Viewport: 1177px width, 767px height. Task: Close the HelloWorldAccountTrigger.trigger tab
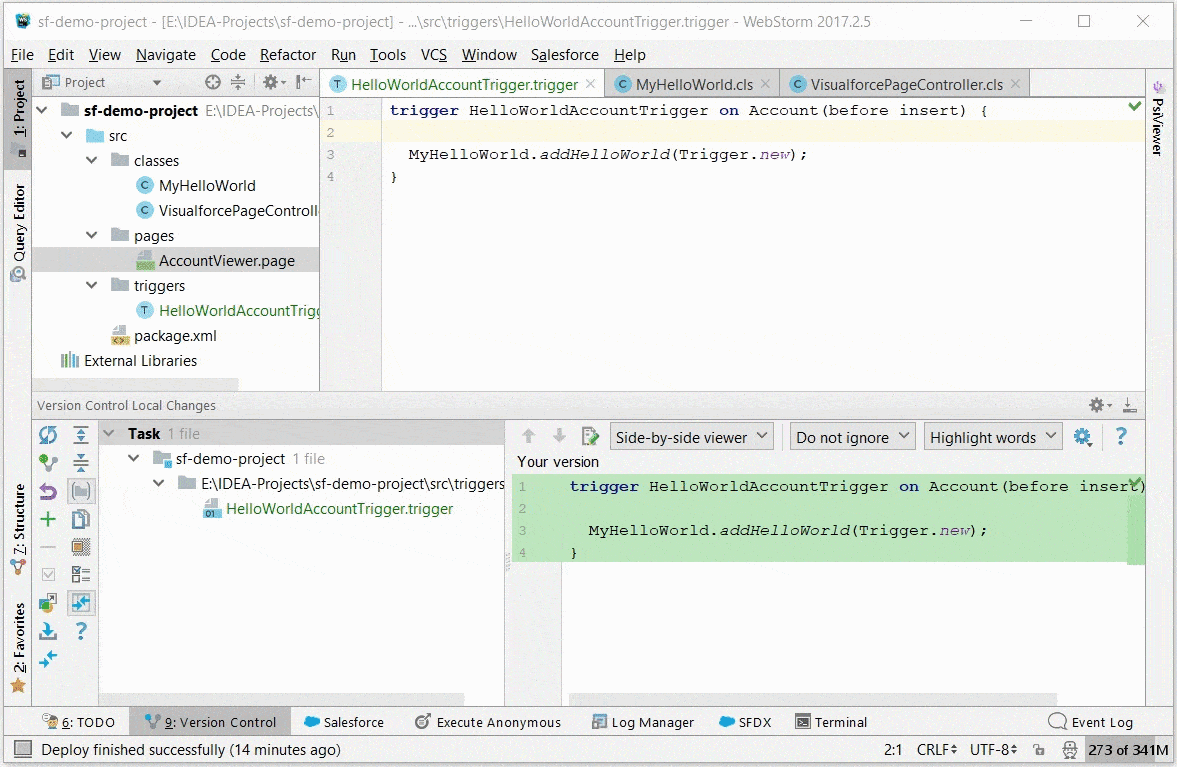591,84
